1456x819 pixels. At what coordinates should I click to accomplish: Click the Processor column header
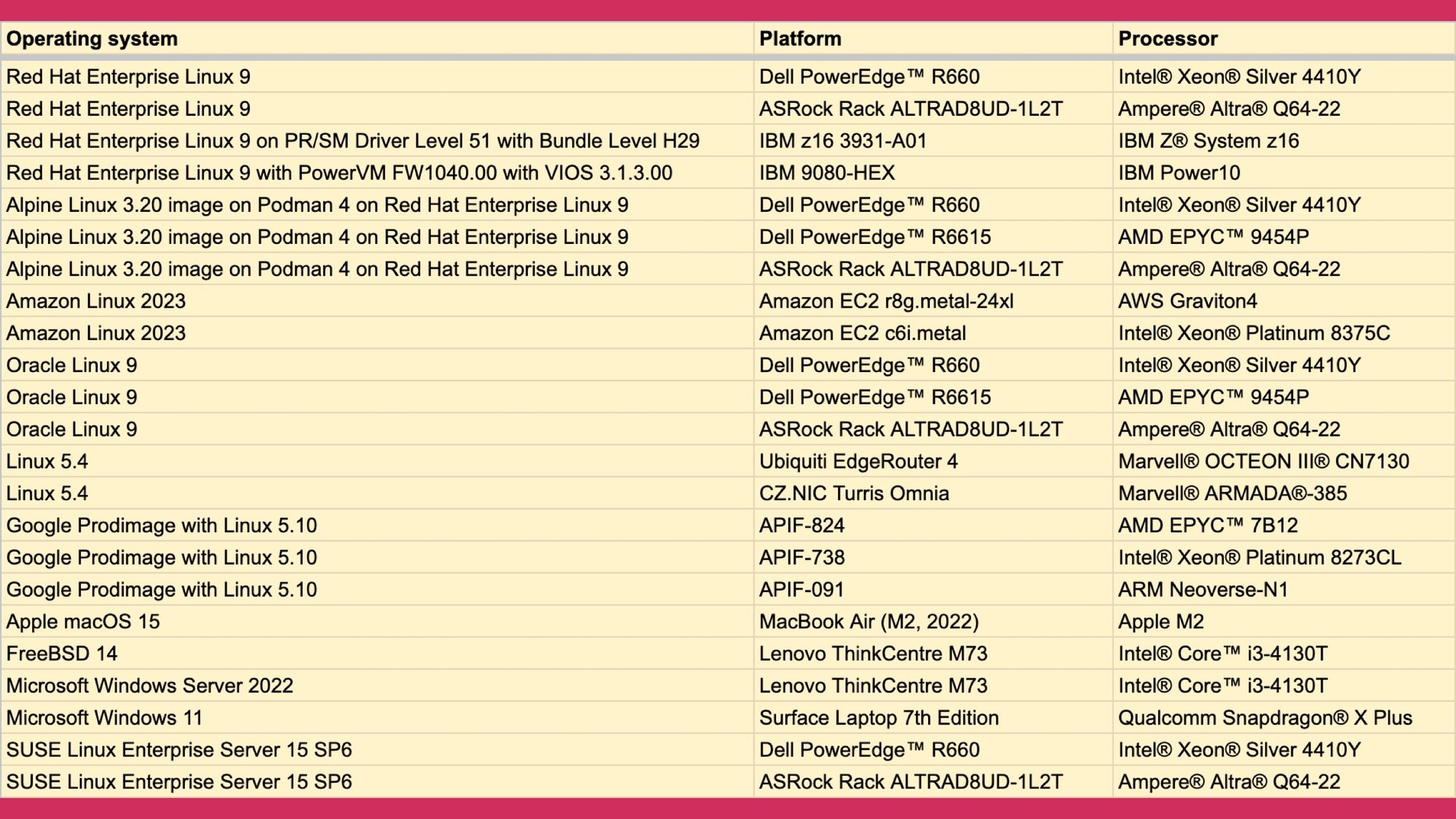coord(1168,39)
